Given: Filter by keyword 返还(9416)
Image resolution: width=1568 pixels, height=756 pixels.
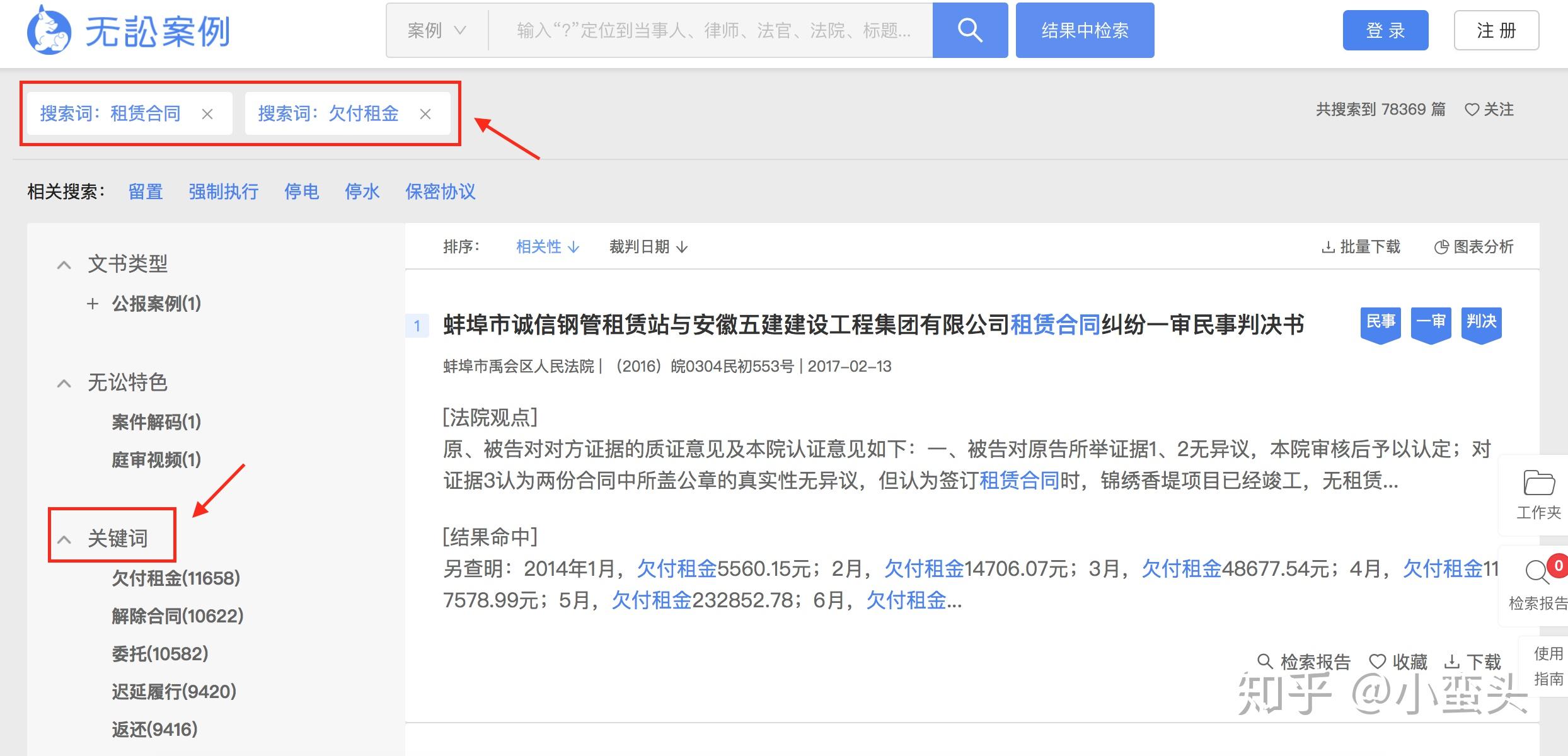Looking at the screenshot, I should 154,730.
